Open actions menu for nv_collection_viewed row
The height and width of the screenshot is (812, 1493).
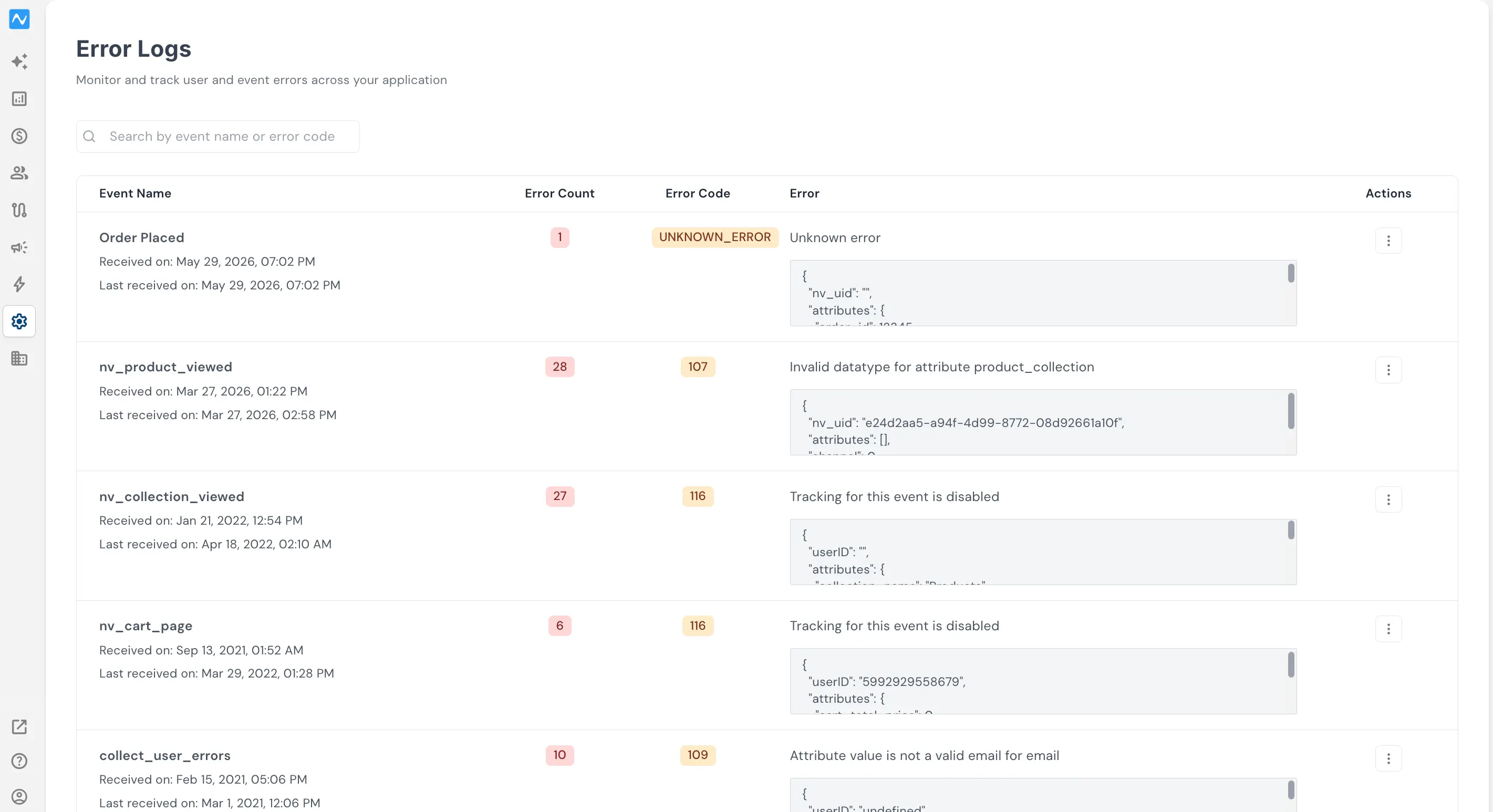(1388, 499)
